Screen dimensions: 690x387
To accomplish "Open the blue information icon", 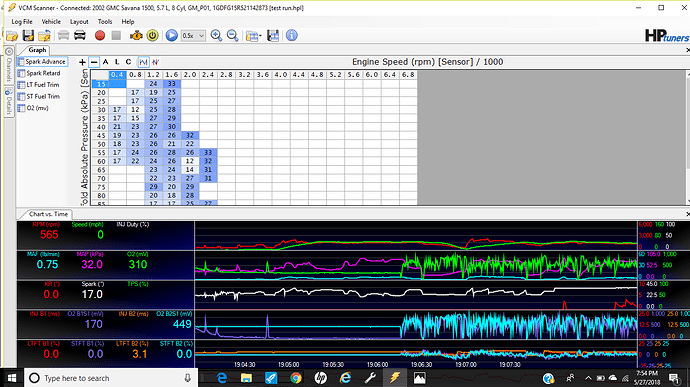I will click(292, 36).
